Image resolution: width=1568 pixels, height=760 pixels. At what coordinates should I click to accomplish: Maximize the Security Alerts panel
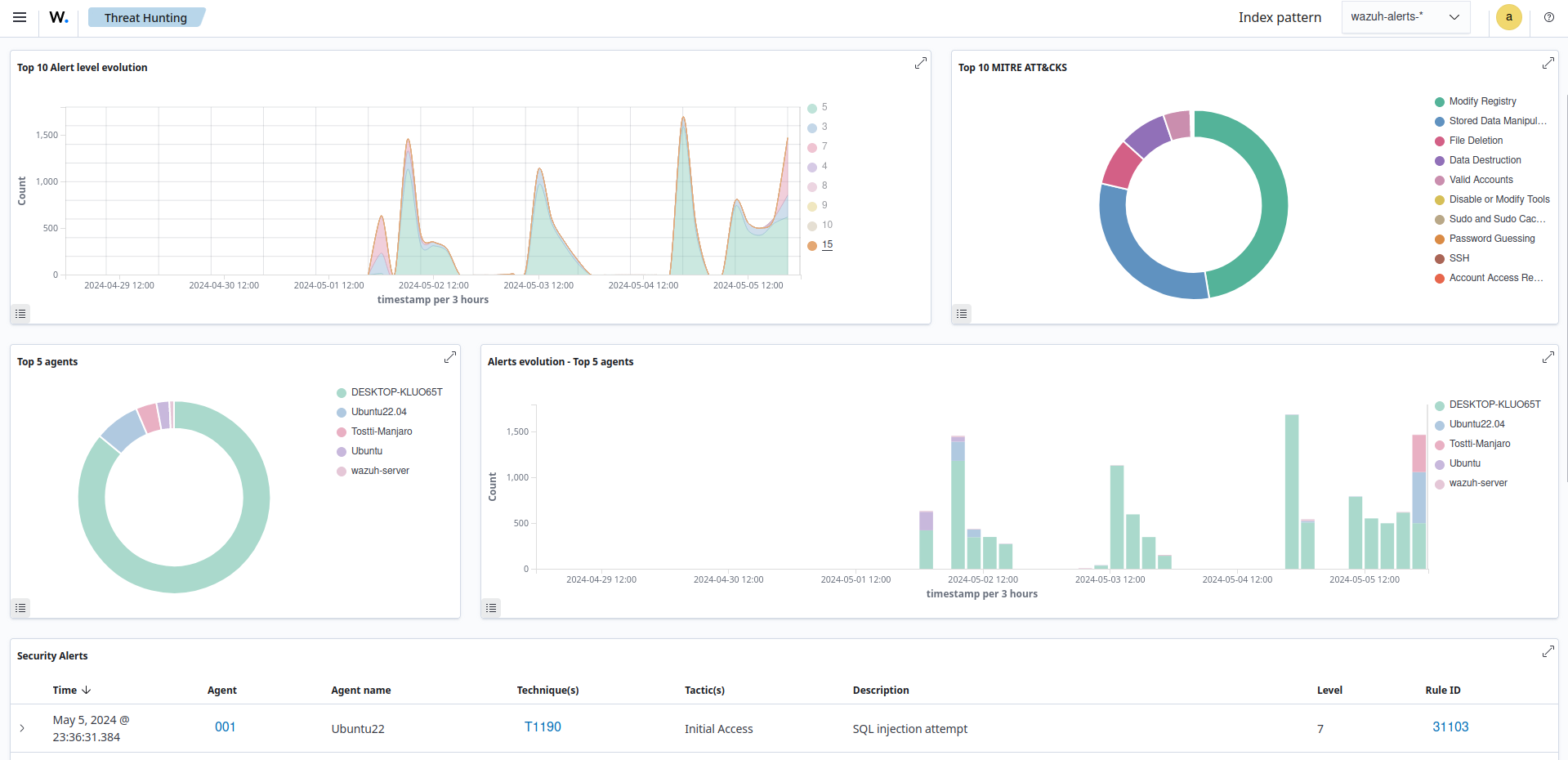coord(1548,651)
